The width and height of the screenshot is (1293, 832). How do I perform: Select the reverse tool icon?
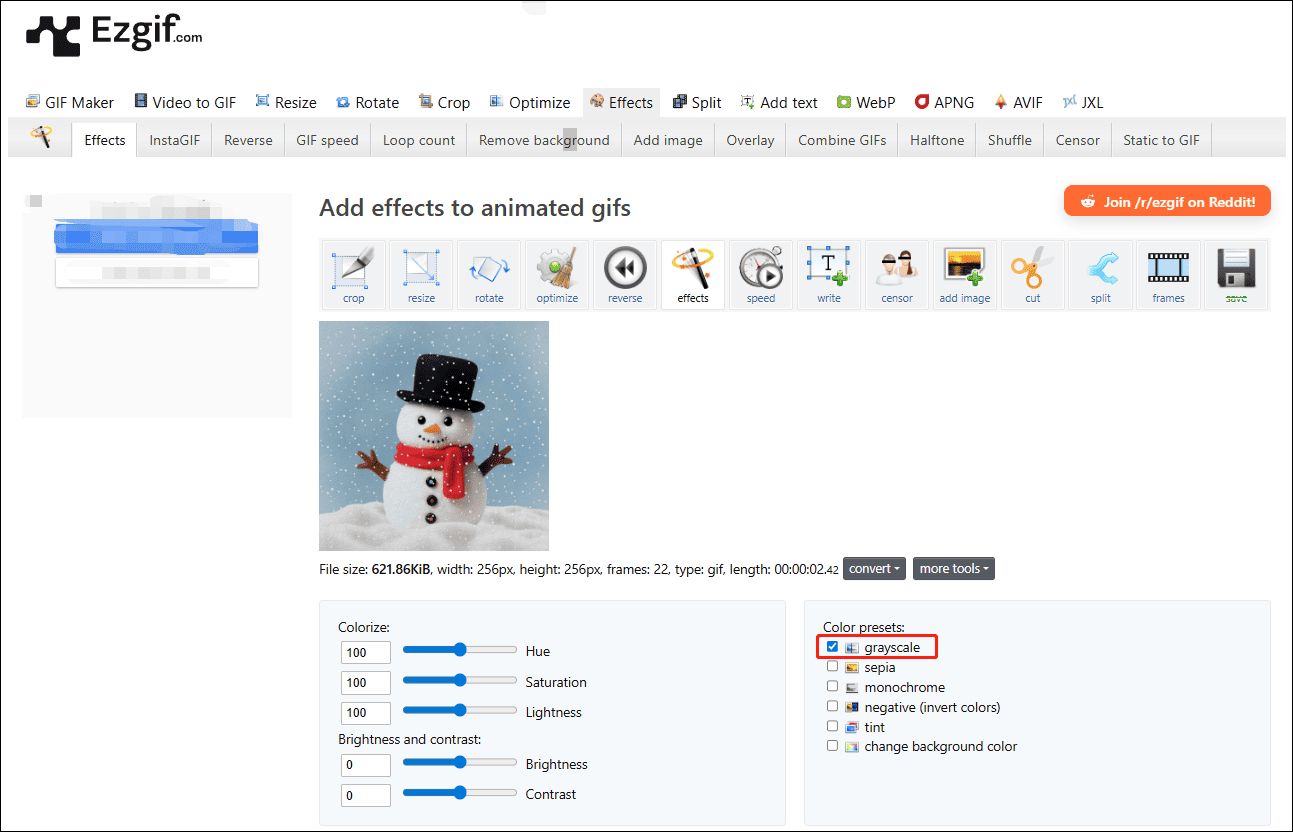[625, 275]
